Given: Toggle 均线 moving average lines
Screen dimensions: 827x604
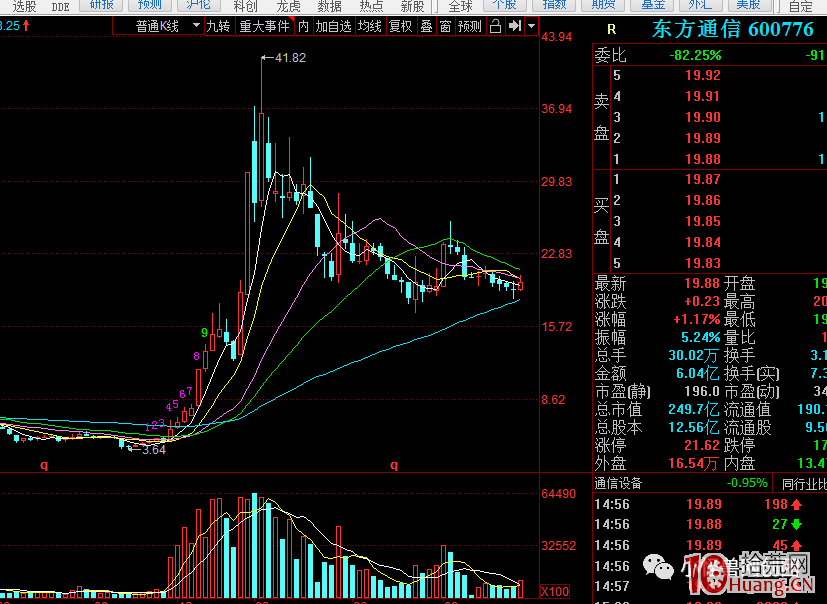Looking at the screenshot, I should click(370, 26).
